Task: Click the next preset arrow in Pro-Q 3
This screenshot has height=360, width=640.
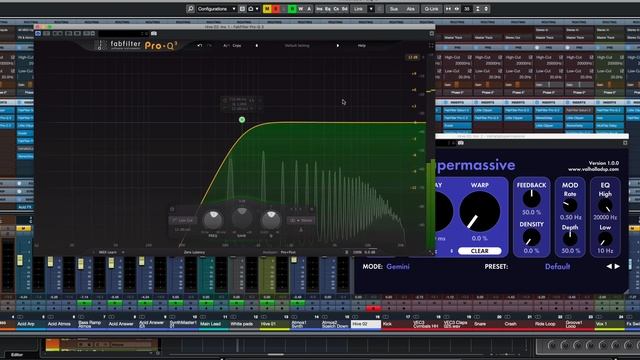Action: [338, 45]
